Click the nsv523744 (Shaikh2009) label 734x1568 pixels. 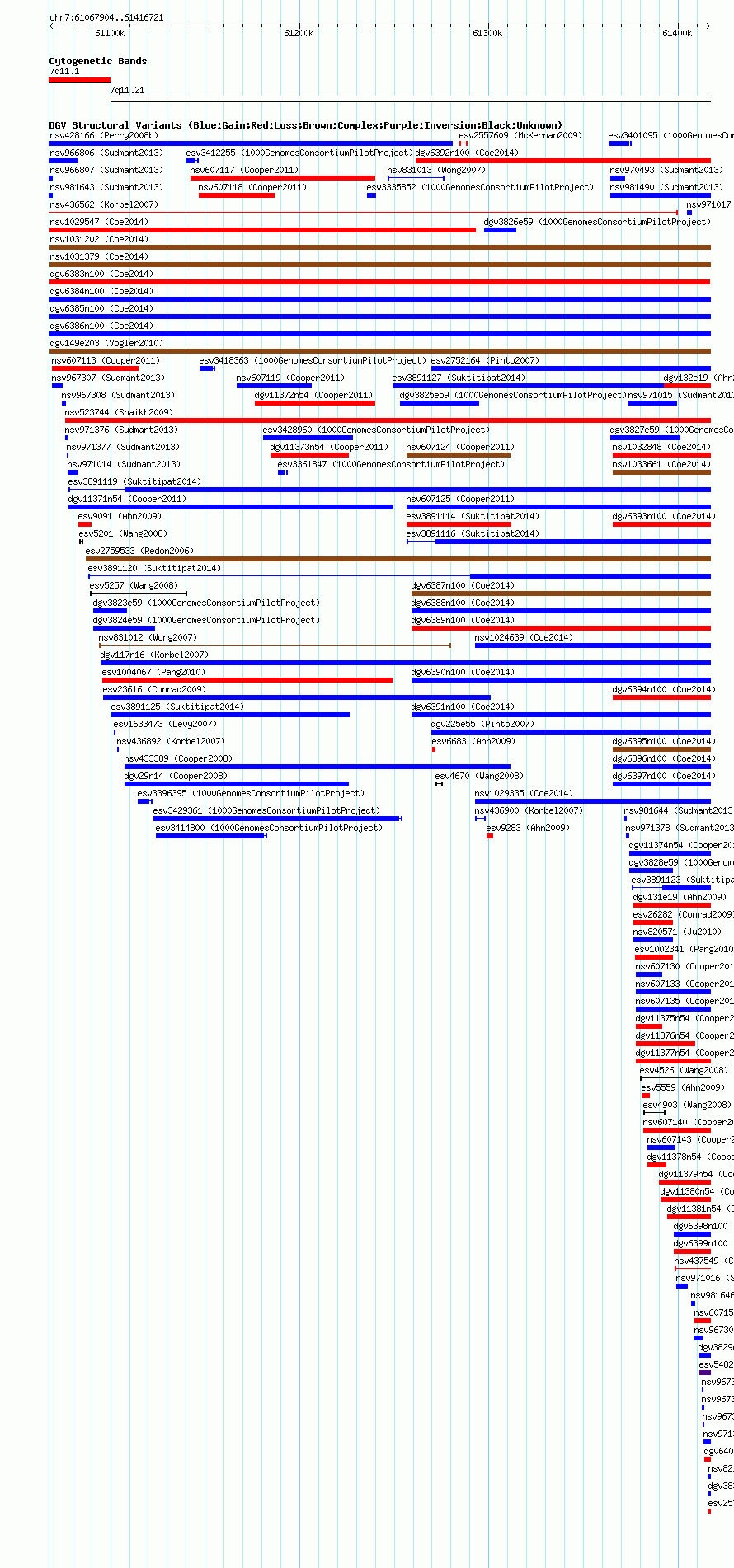[x=120, y=412]
